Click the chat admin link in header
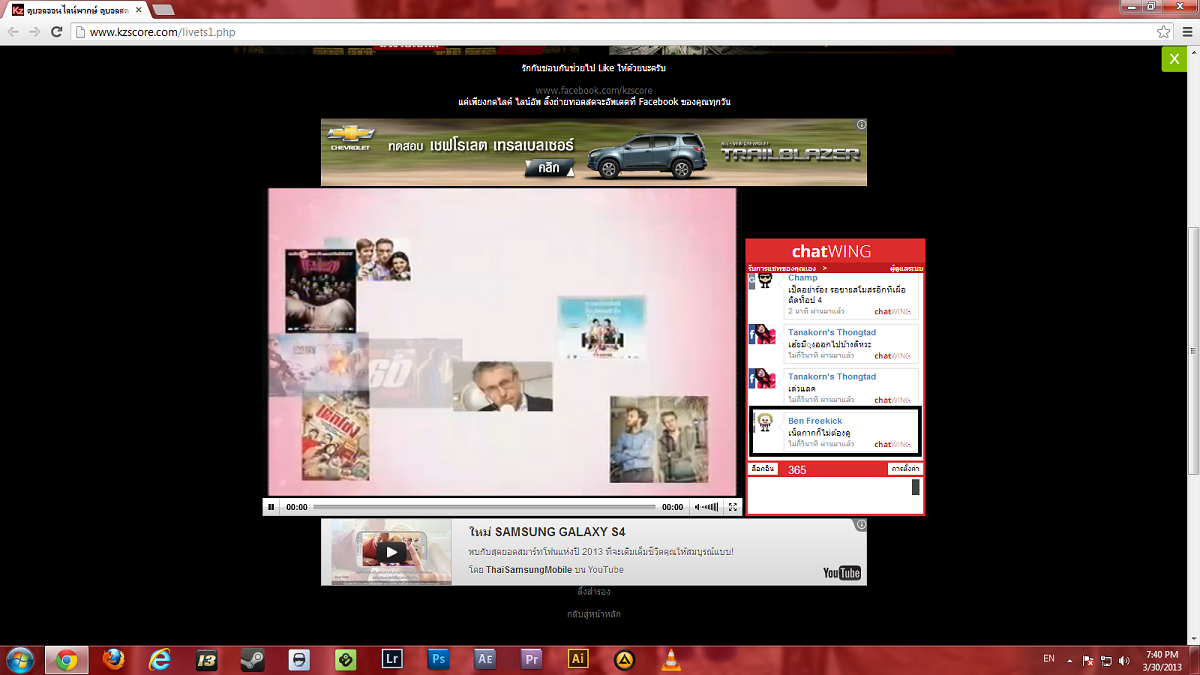1200x675 pixels. tap(906, 269)
